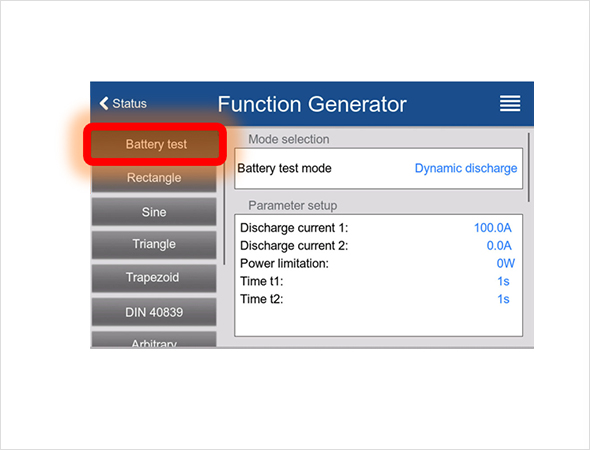The height and width of the screenshot is (450, 590).
Task: Click the back chevron beside Status
Action: [x=104, y=103]
